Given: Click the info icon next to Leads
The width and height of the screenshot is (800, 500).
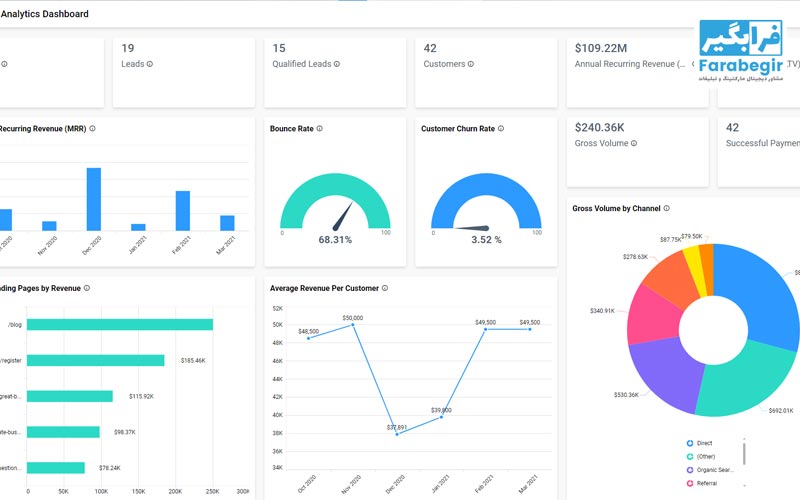Looking at the screenshot, I should click(x=150, y=64).
